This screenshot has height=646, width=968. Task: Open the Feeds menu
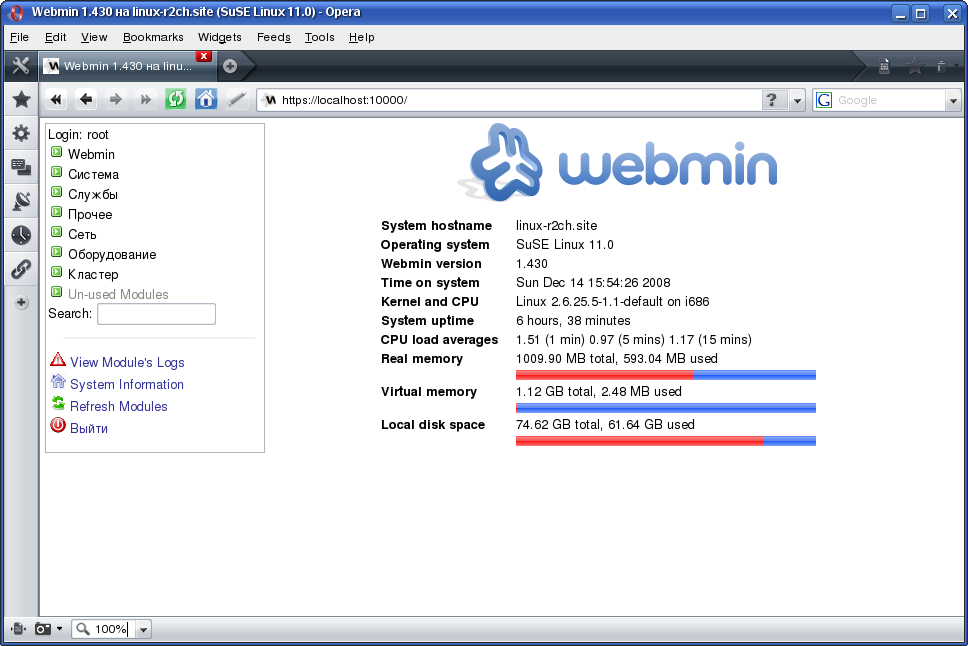tap(273, 37)
